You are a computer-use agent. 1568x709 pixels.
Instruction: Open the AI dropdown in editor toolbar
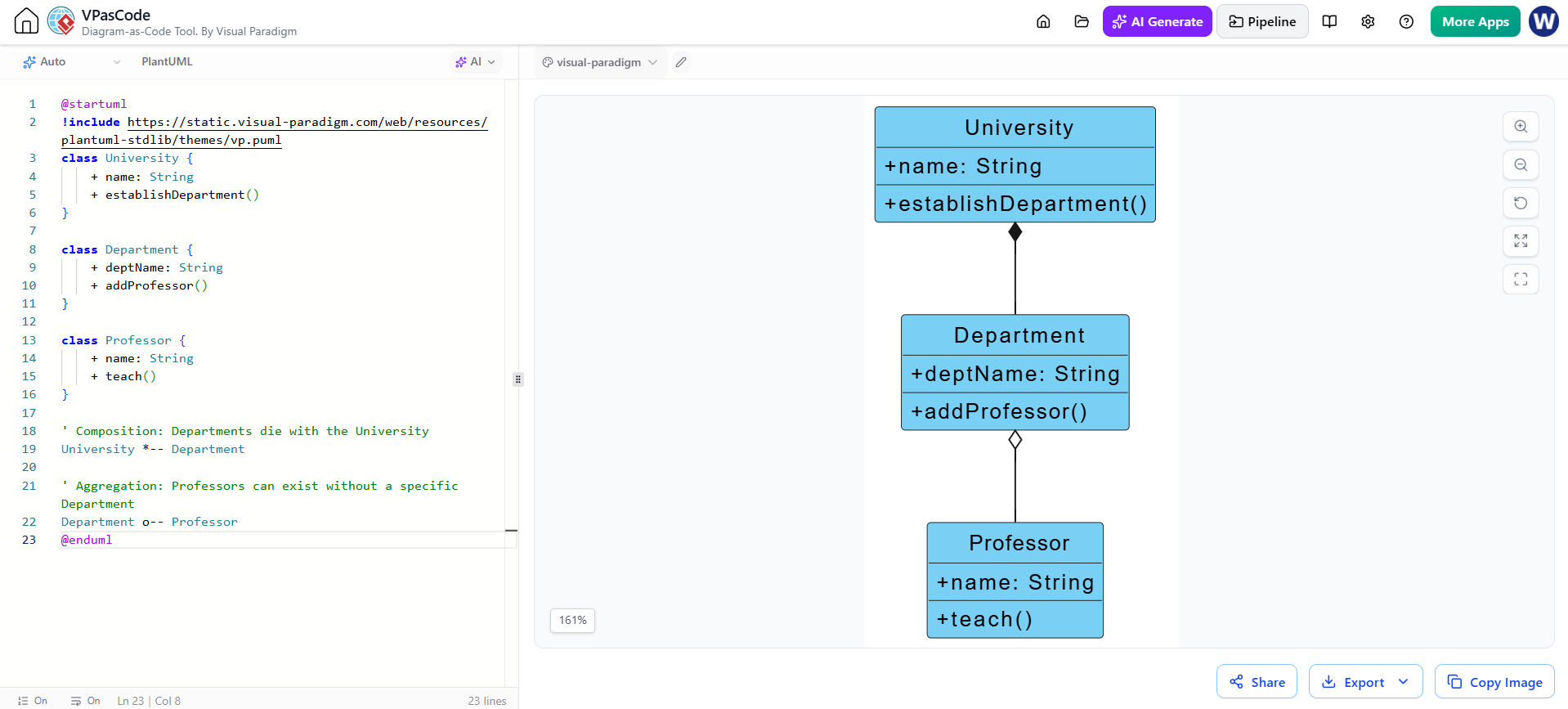click(x=476, y=61)
